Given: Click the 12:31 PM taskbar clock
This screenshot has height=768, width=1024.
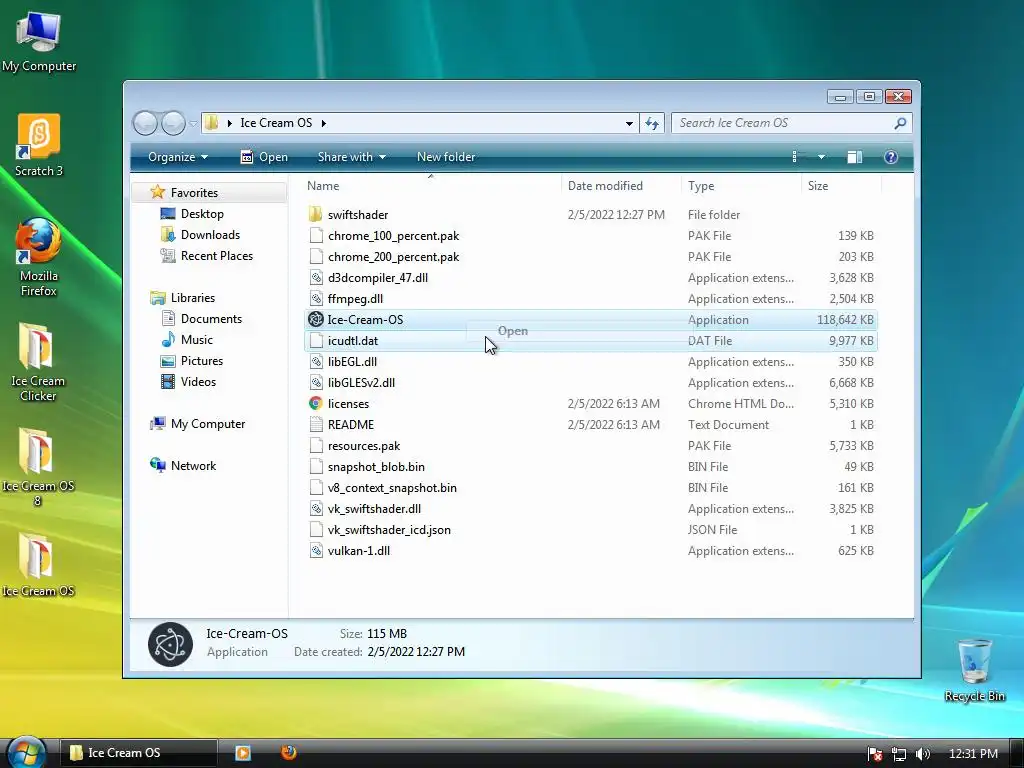Looking at the screenshot, I should click(x=973, y=754).
